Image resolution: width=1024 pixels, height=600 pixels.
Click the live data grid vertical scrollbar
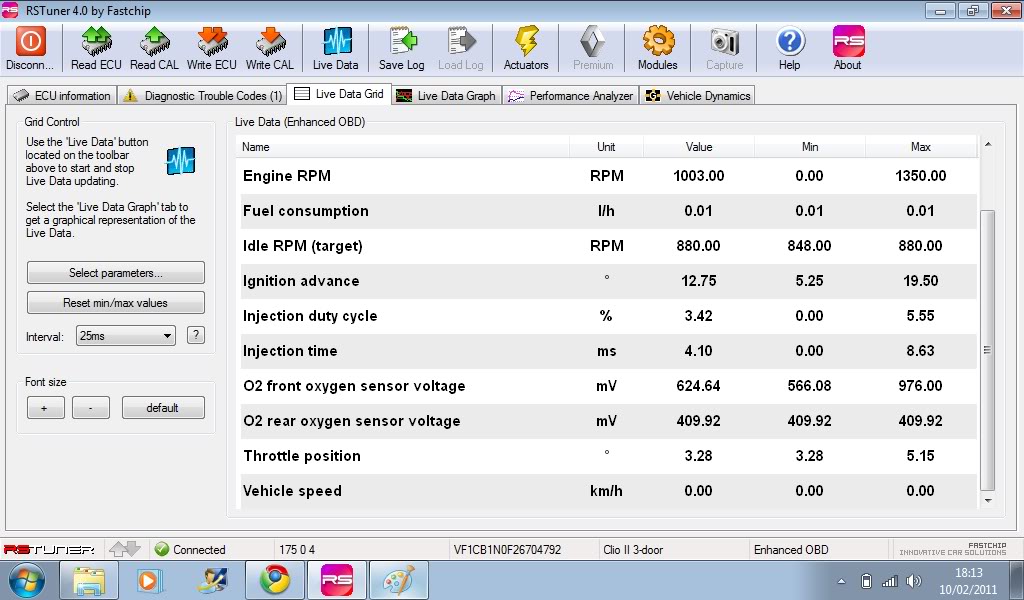pyautogui.click(x=988, y=350)
